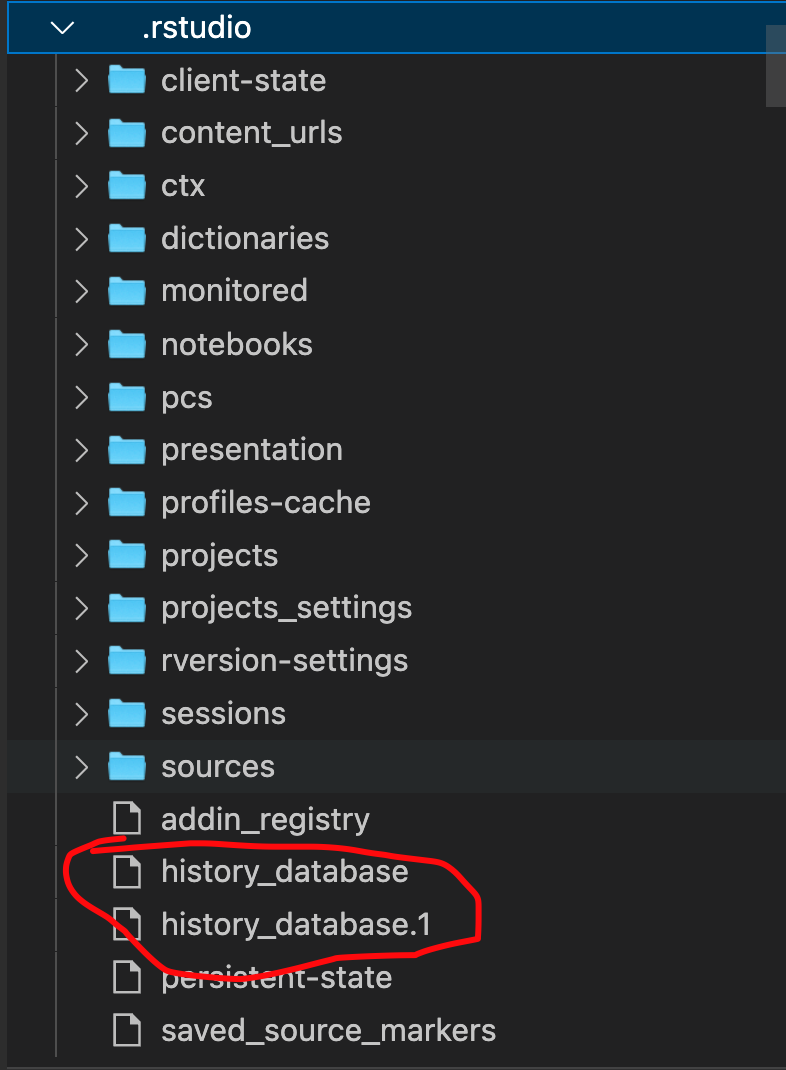Expand the ctx folder chevron

[82, 186]
